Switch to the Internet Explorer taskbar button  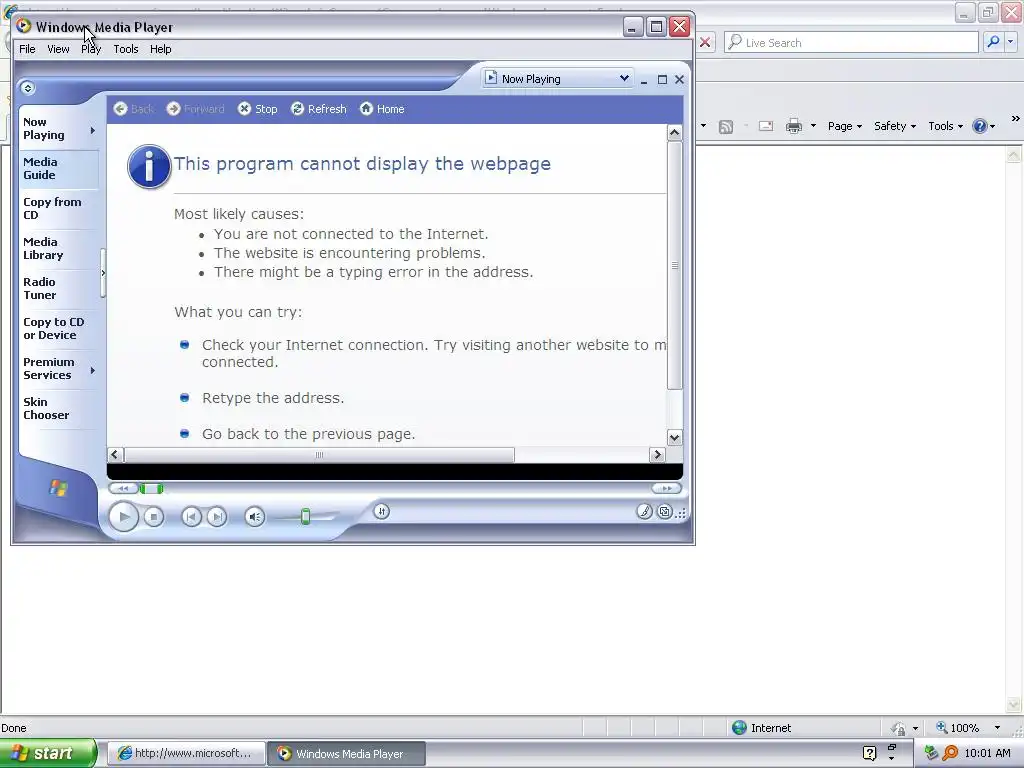185,753
